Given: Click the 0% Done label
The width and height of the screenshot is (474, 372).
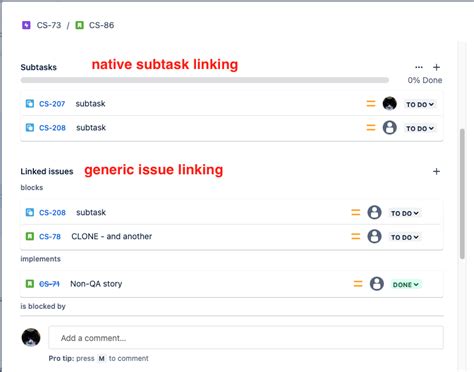Looking at the screenshot, I should click(425, 80).
